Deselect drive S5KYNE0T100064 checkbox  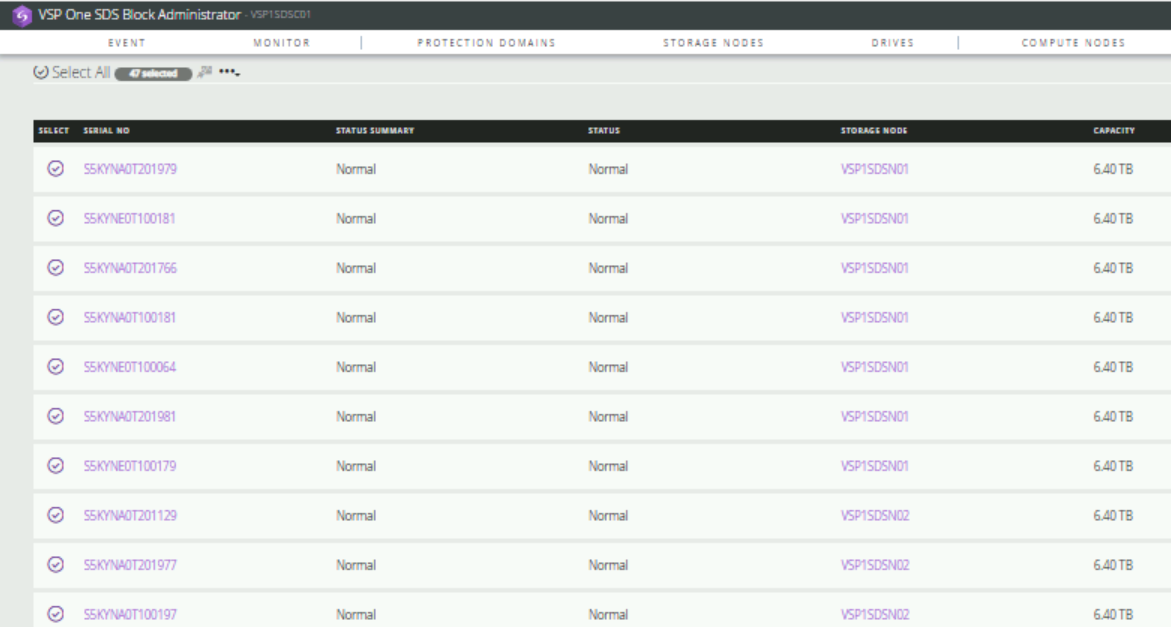(x=56, y=366)
